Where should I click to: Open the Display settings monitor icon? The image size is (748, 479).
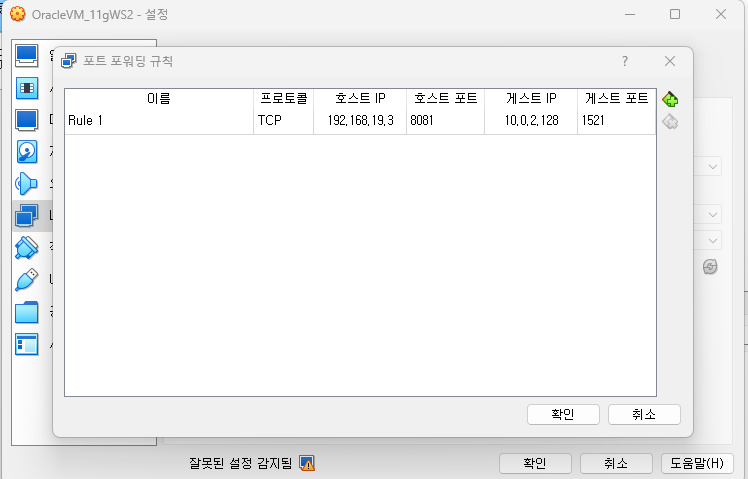pos(26,120)
